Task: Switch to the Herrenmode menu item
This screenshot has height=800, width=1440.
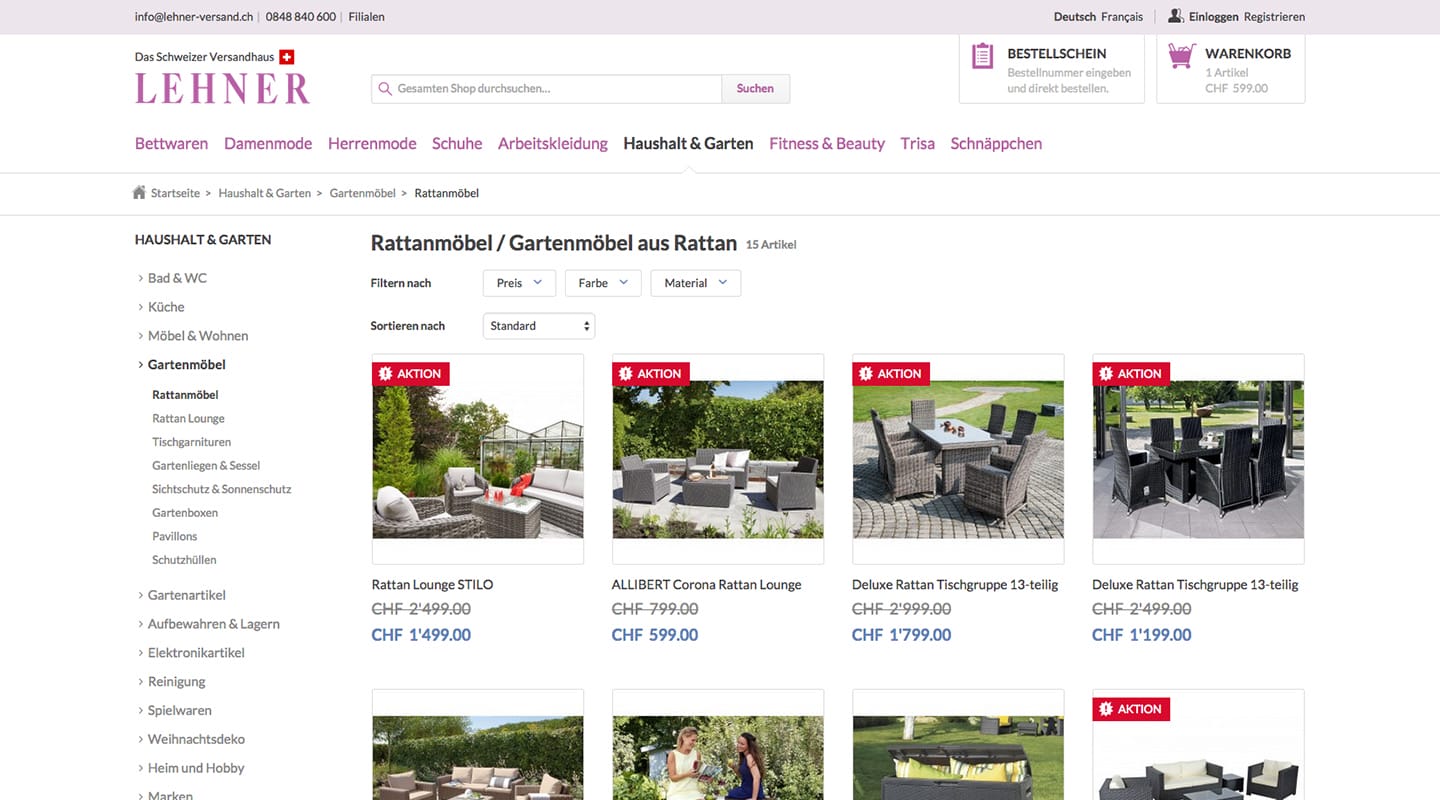Action: (x=372, y=143)
